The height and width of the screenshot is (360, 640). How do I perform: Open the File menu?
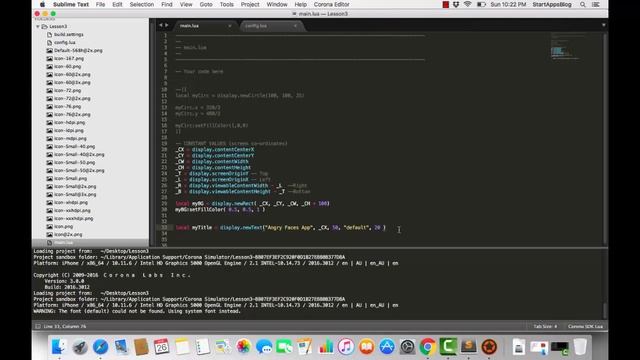pyautogui.click(x=100, y=4)
